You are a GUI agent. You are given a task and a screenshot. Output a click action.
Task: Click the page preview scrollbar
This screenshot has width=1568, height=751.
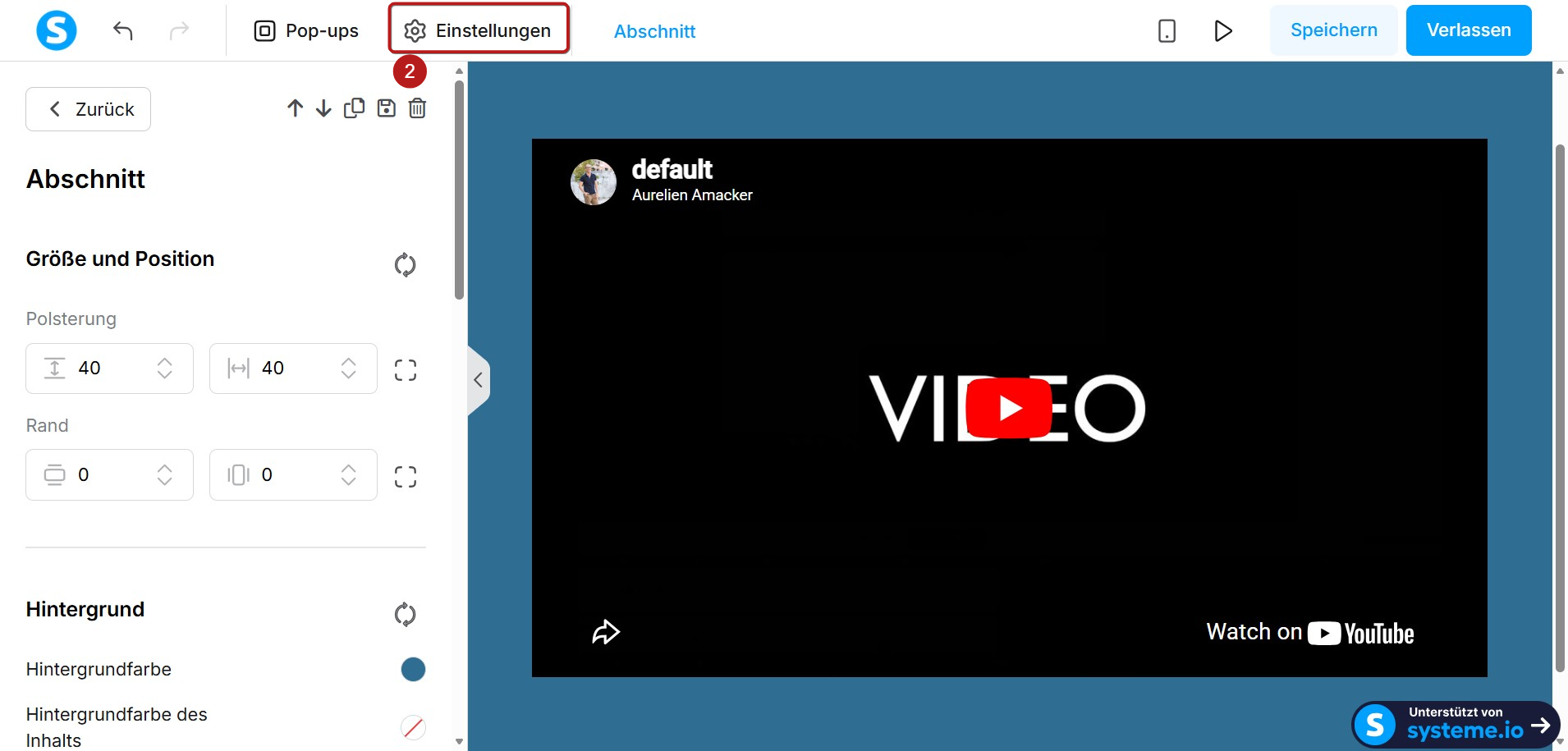(1560, 409)
